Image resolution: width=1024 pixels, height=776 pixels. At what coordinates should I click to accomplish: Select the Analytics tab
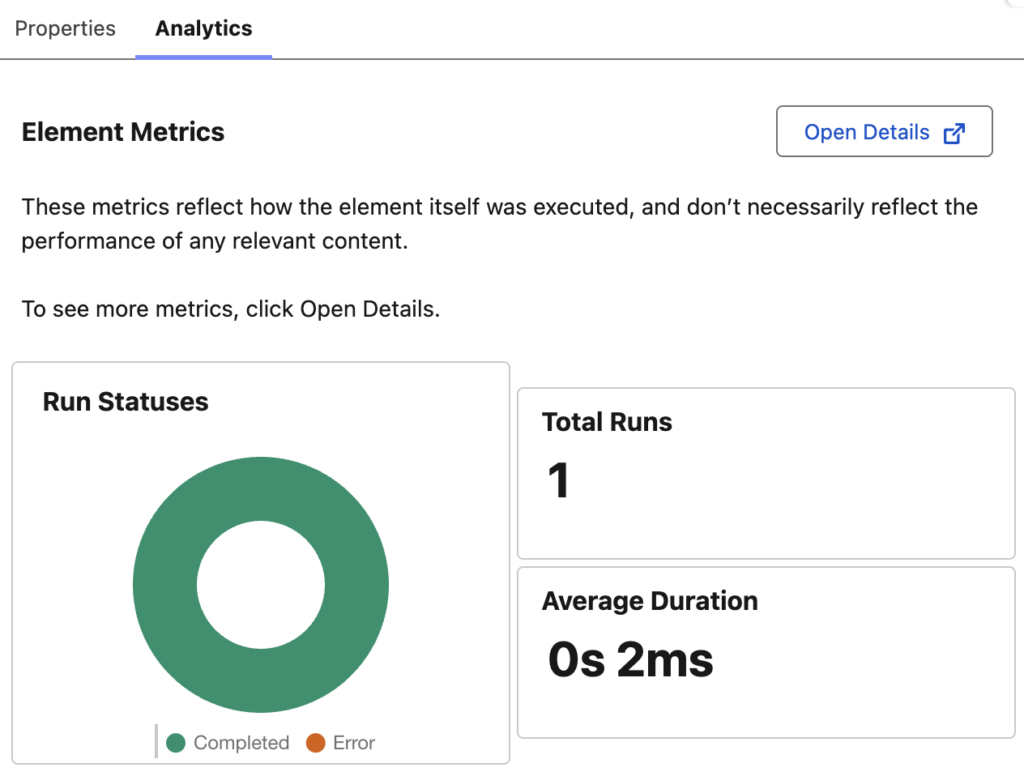point(204,29)
